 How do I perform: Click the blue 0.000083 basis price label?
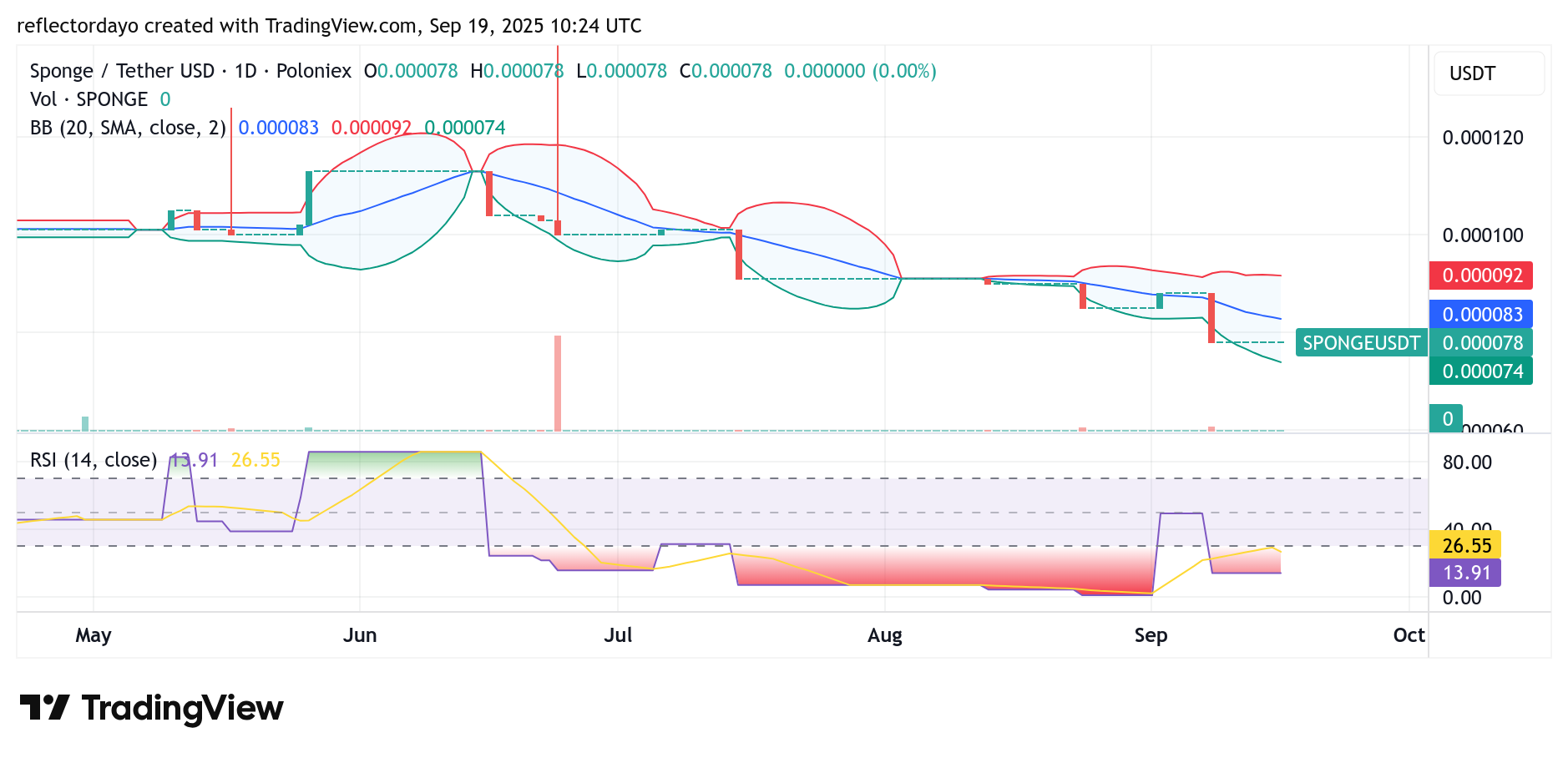(1481, 315)
